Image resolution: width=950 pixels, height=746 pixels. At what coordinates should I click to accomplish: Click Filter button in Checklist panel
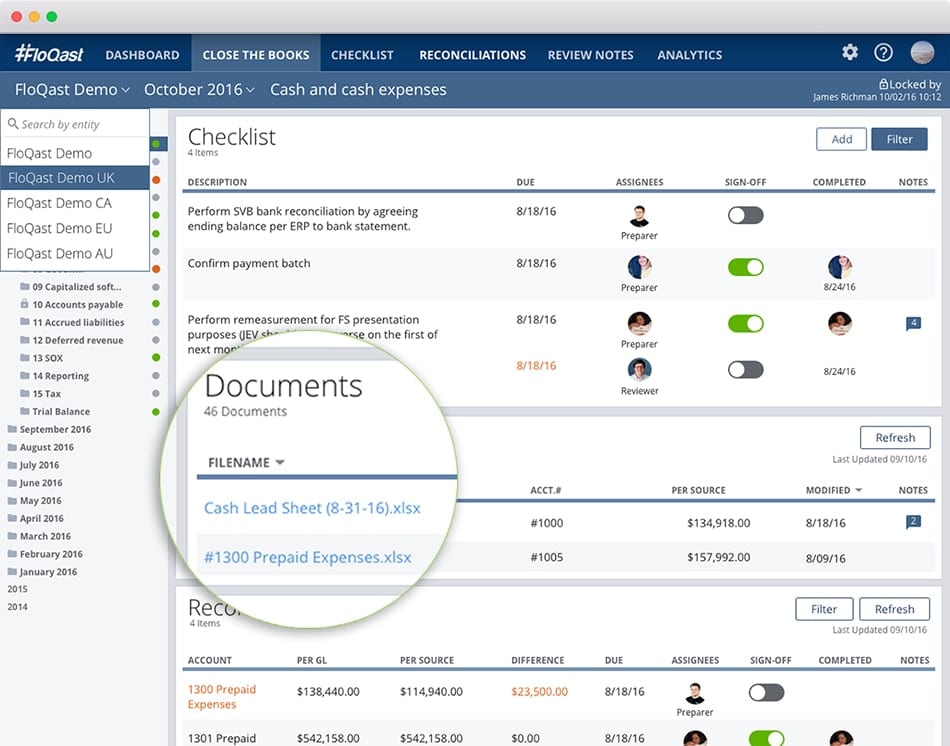899,139
